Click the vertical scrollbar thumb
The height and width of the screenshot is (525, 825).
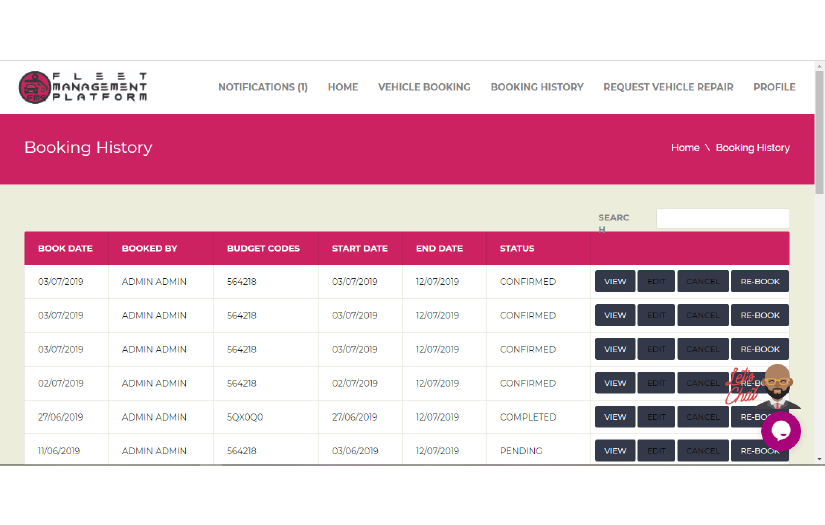pos(819,133)
